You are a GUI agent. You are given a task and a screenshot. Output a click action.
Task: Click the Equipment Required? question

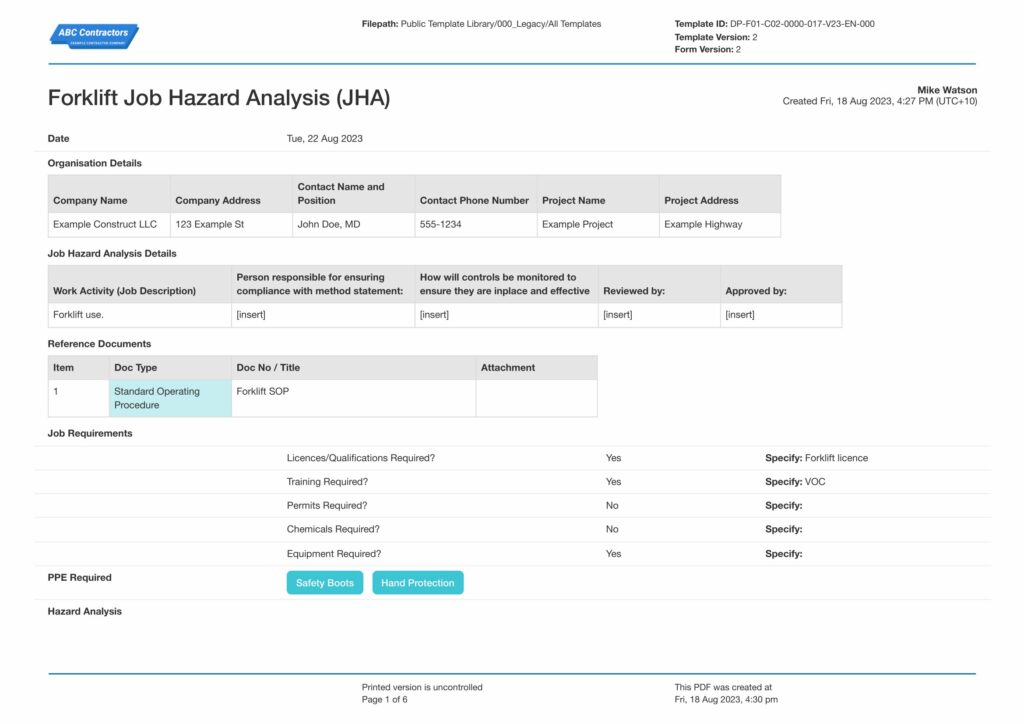tap(334, 554)
